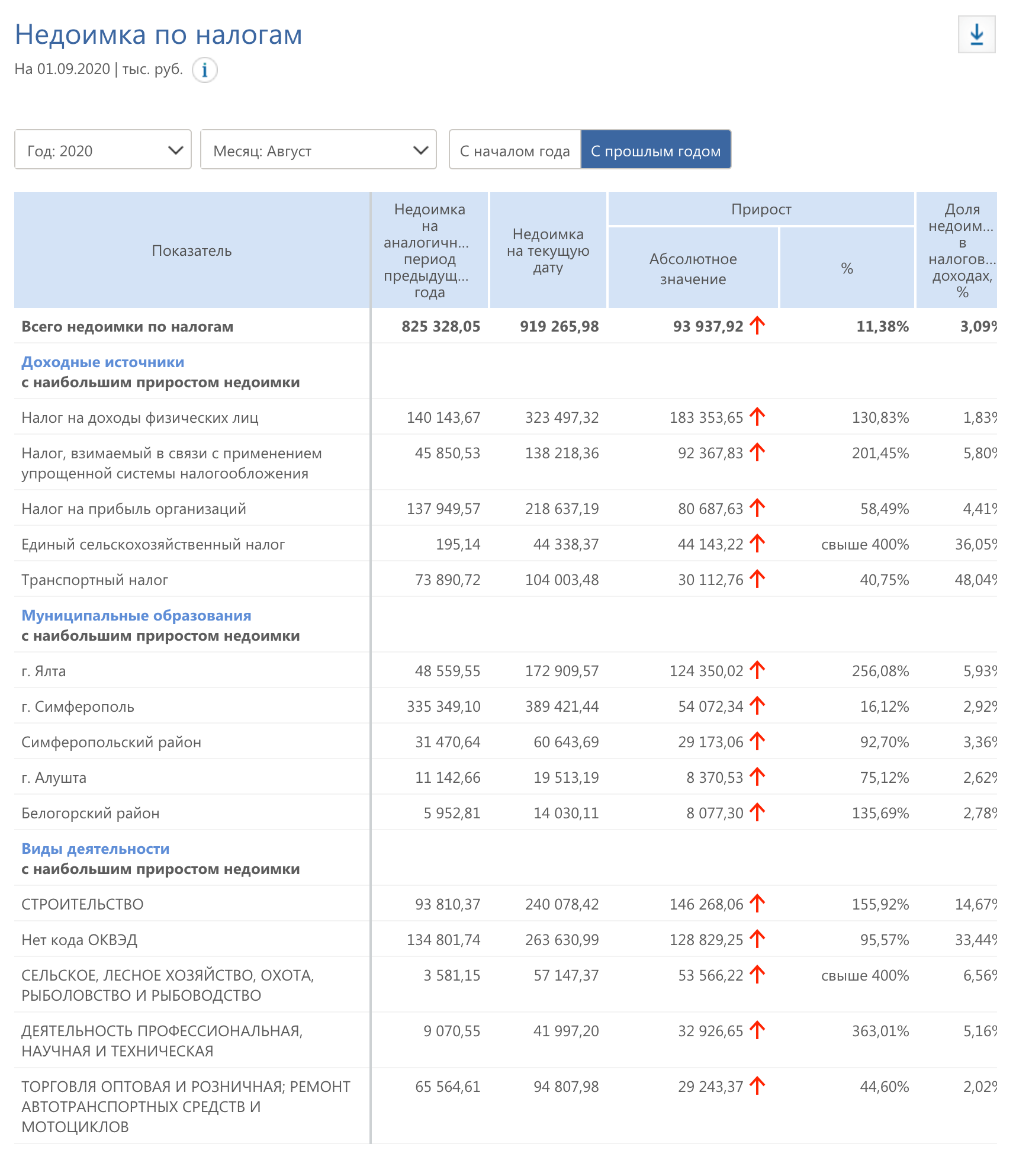Click the red arrow in Нет кода ОКВЭД row
1016x1176 pixels.
pyautogui.click(x=757, y=939)
